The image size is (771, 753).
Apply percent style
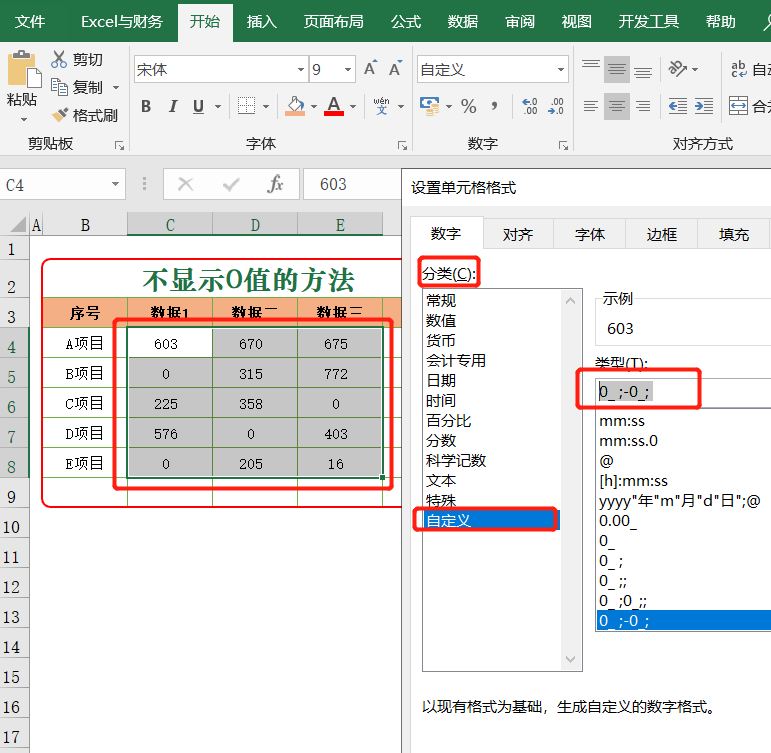pyautogui.click(x=469, y=106)
